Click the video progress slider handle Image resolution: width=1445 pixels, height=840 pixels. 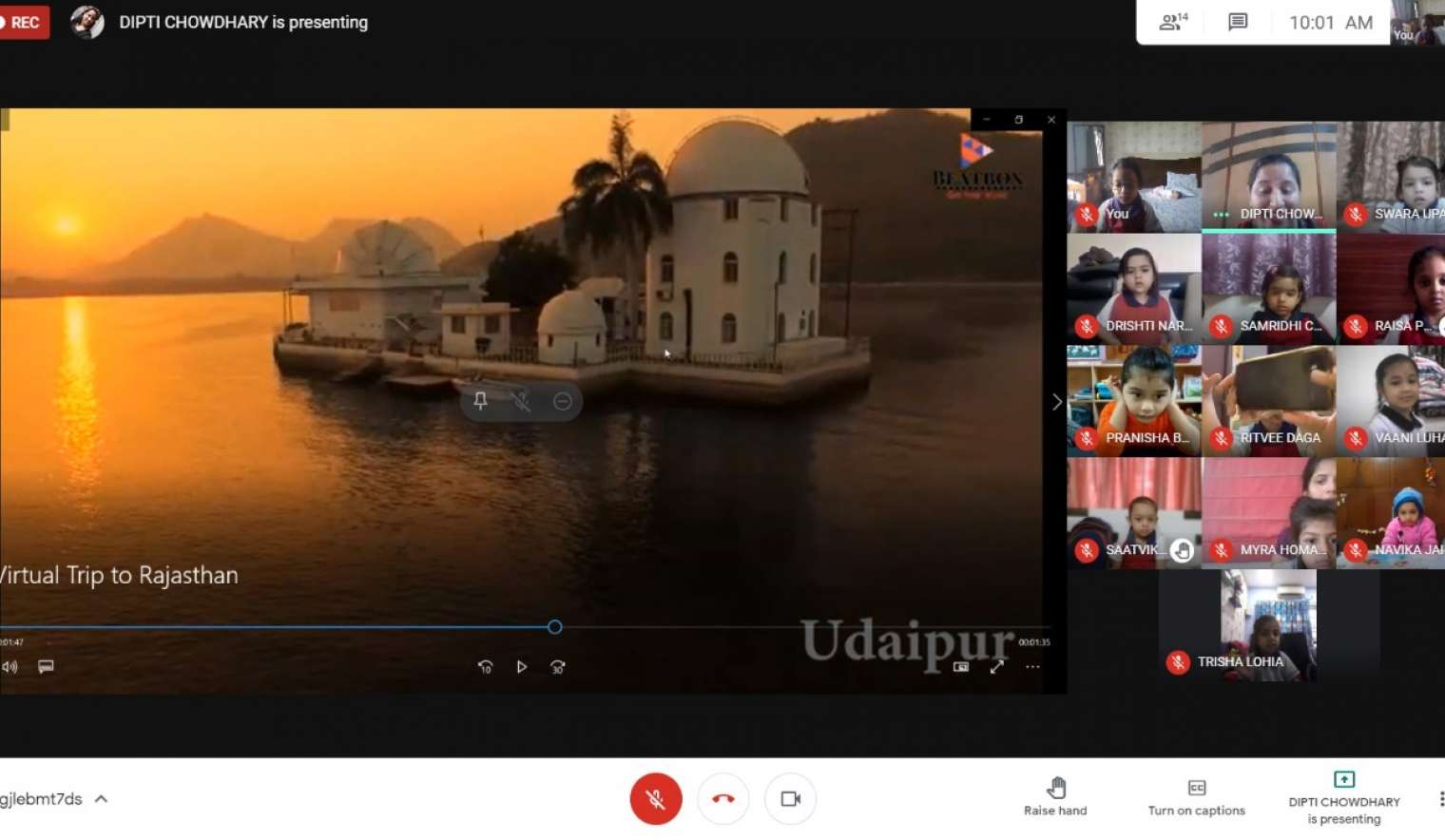(555, 627)
